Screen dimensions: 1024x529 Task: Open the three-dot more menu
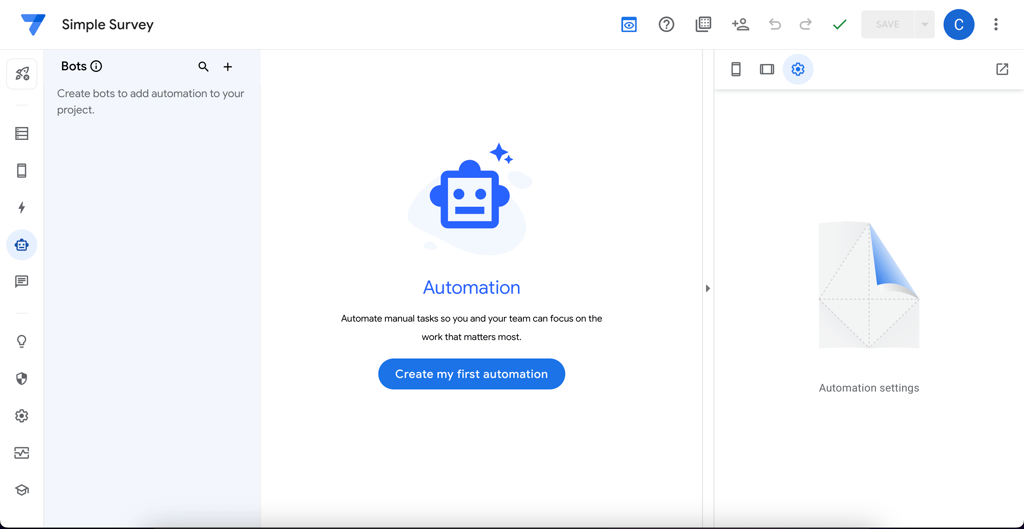coord(996,25)
